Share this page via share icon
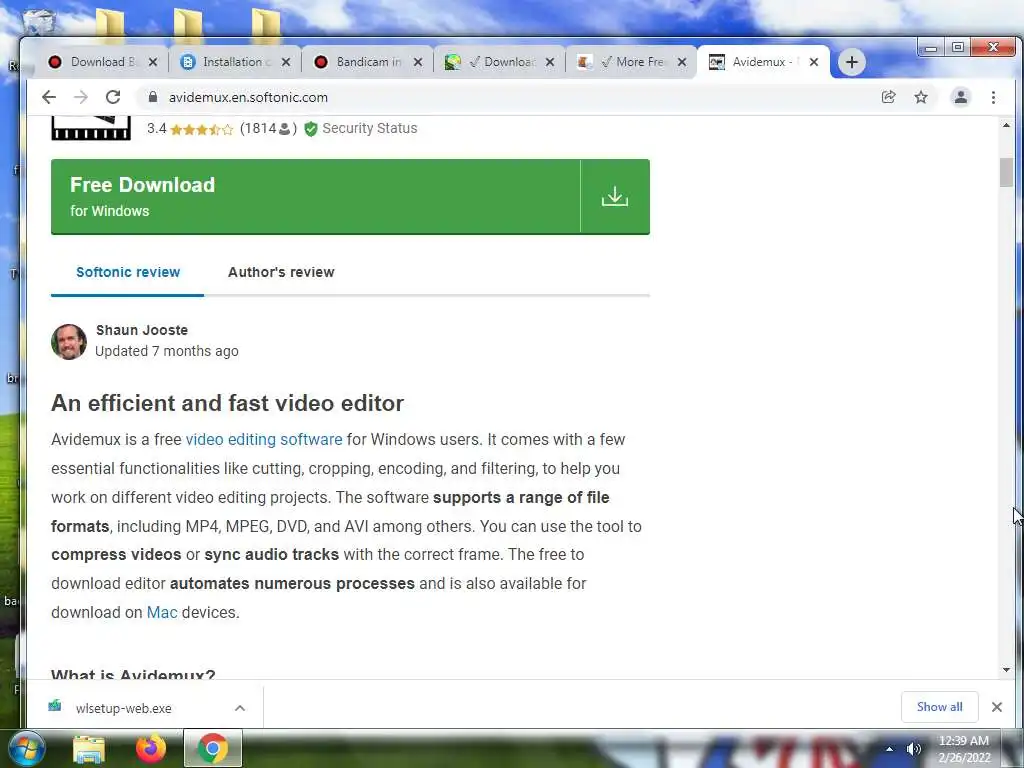This screenshot has width=1024, height=768. [888, 97]
